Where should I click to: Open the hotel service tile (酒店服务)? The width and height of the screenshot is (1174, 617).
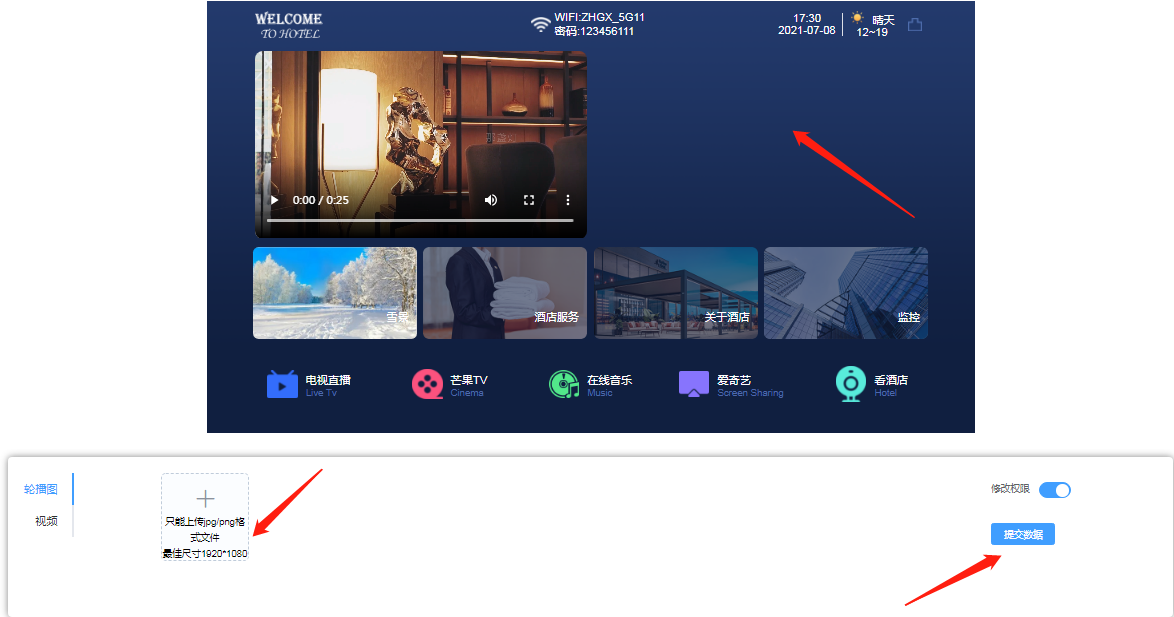click(505, 293)
